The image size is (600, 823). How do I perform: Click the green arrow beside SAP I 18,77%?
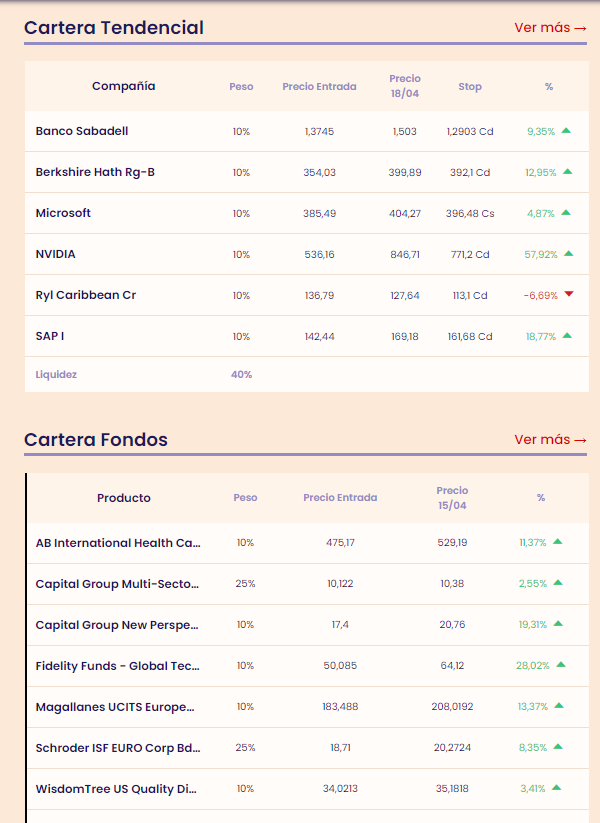tap(567, 336)
